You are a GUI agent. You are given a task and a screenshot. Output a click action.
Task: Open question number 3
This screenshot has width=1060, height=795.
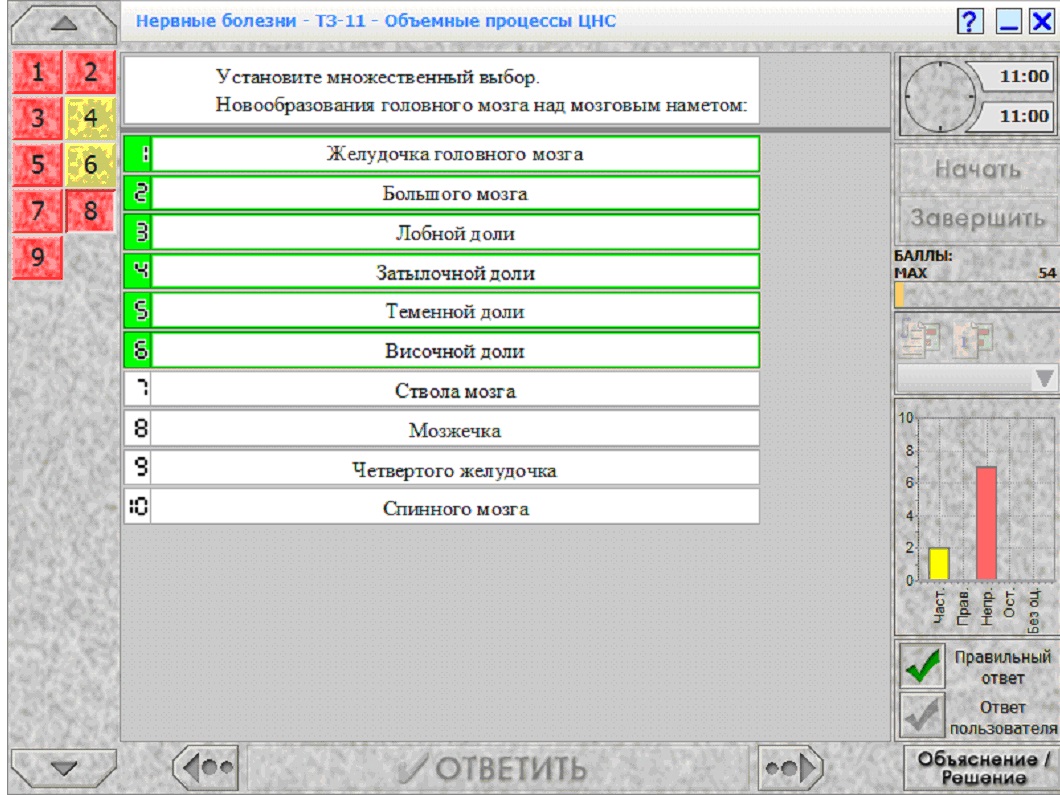[x=37, y=118]
